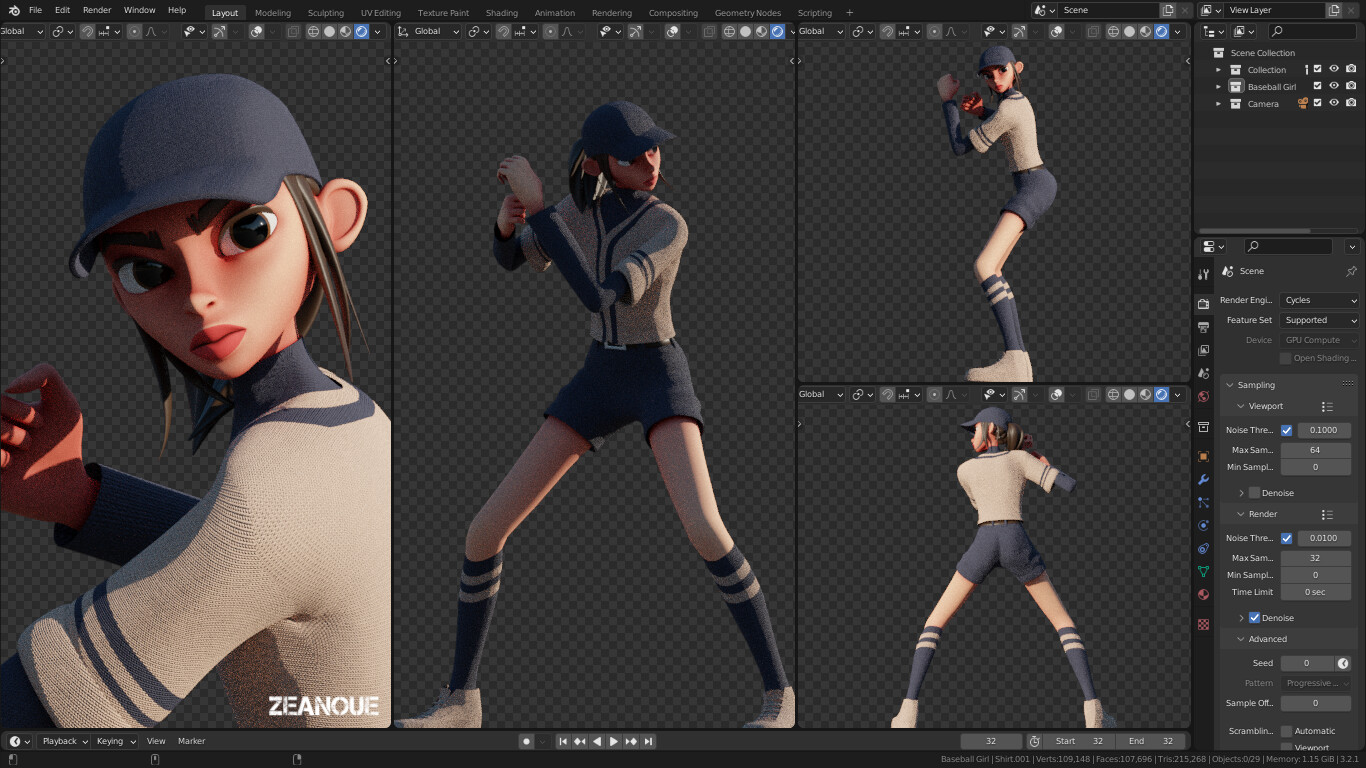Open the Render menu

tap(97, 10)
